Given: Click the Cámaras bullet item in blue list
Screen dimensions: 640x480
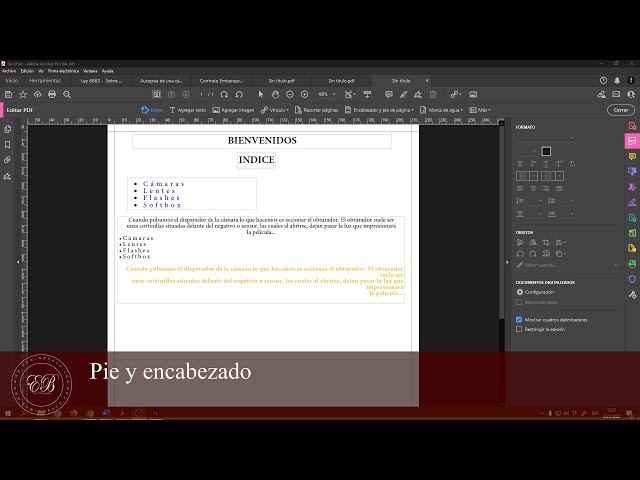Looking at the screenshot, I should tap(164, 184).
